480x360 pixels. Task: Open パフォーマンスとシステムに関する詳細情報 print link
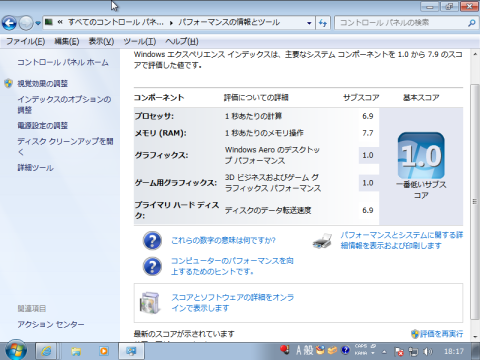coord(402,240)
